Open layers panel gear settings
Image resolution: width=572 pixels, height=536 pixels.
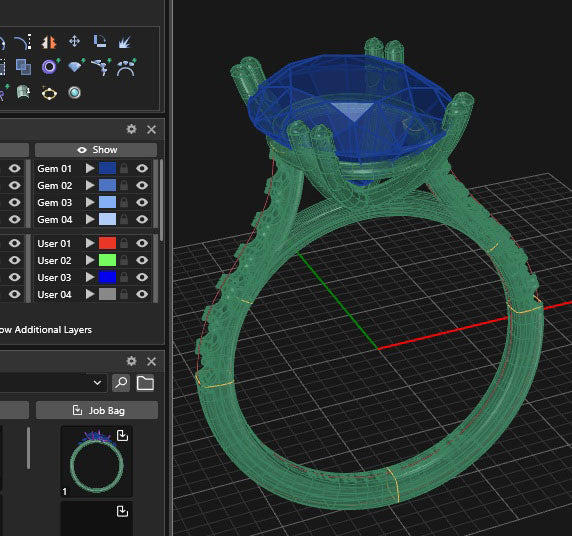(131, 129)
